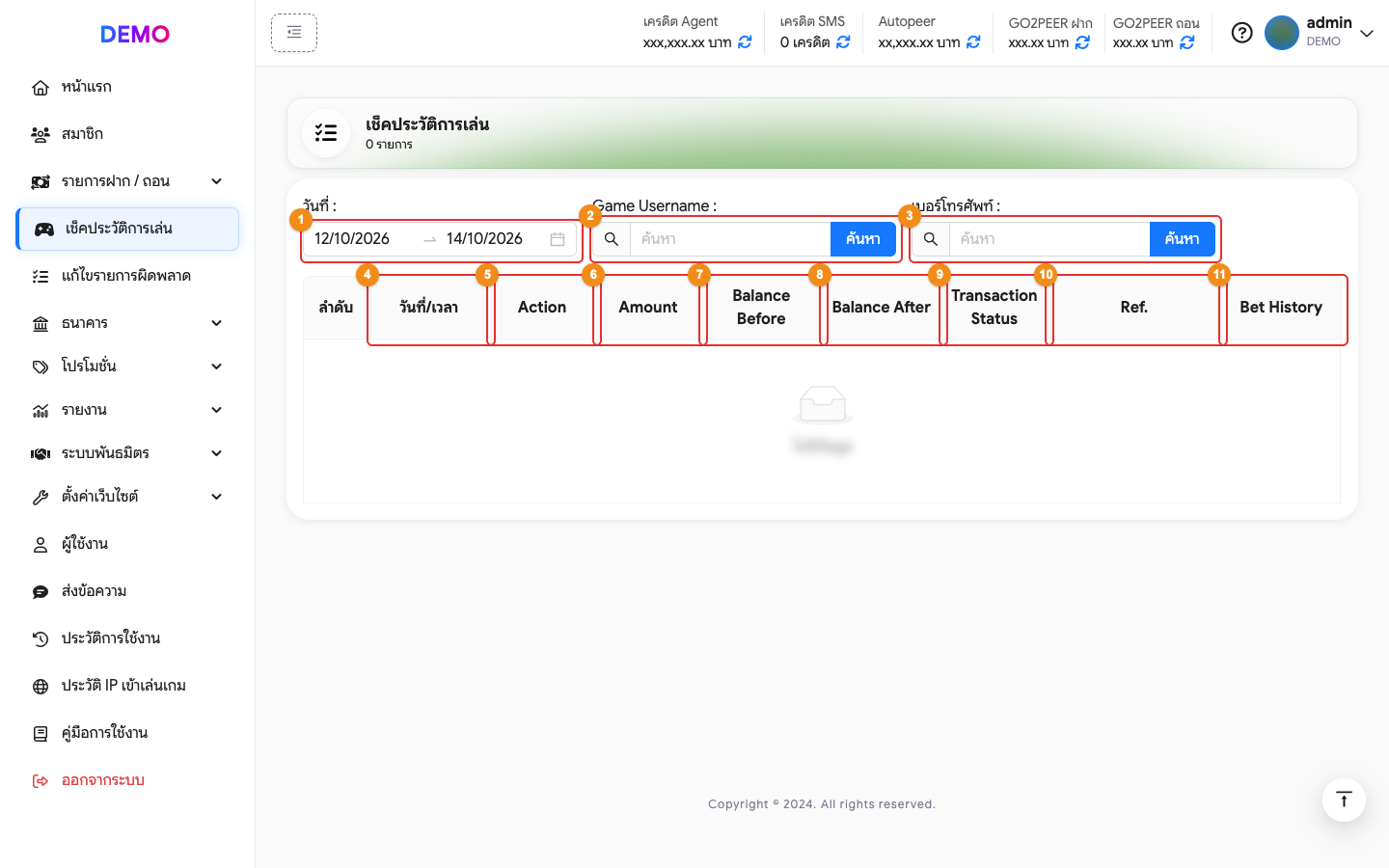Open คู่มือการใช้งาน in the sidebar
Viewport: 1389px width, 868px height.
pyautogui.click(x=127, y=733)
